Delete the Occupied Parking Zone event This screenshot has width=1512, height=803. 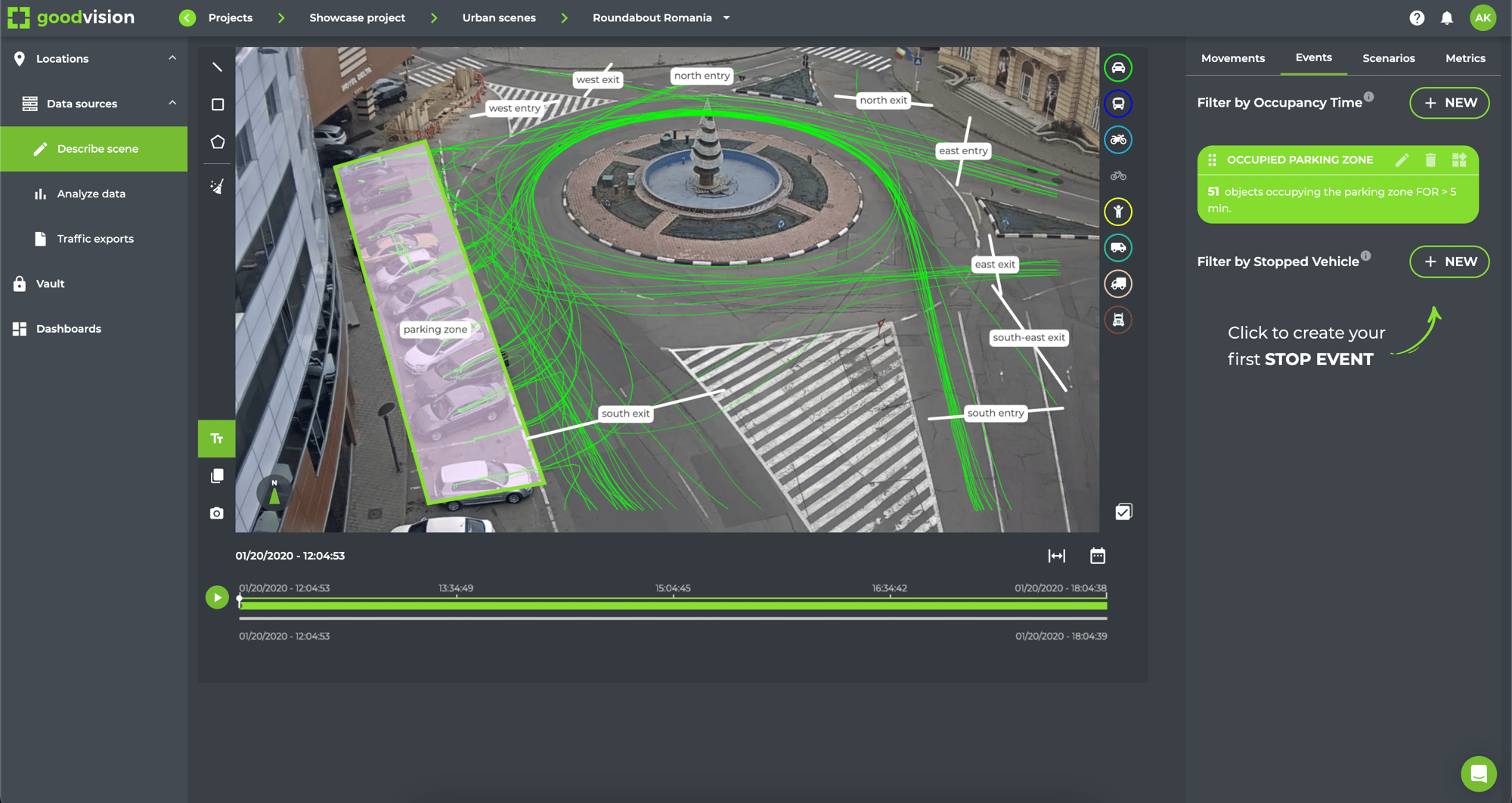coord(1430,160)
